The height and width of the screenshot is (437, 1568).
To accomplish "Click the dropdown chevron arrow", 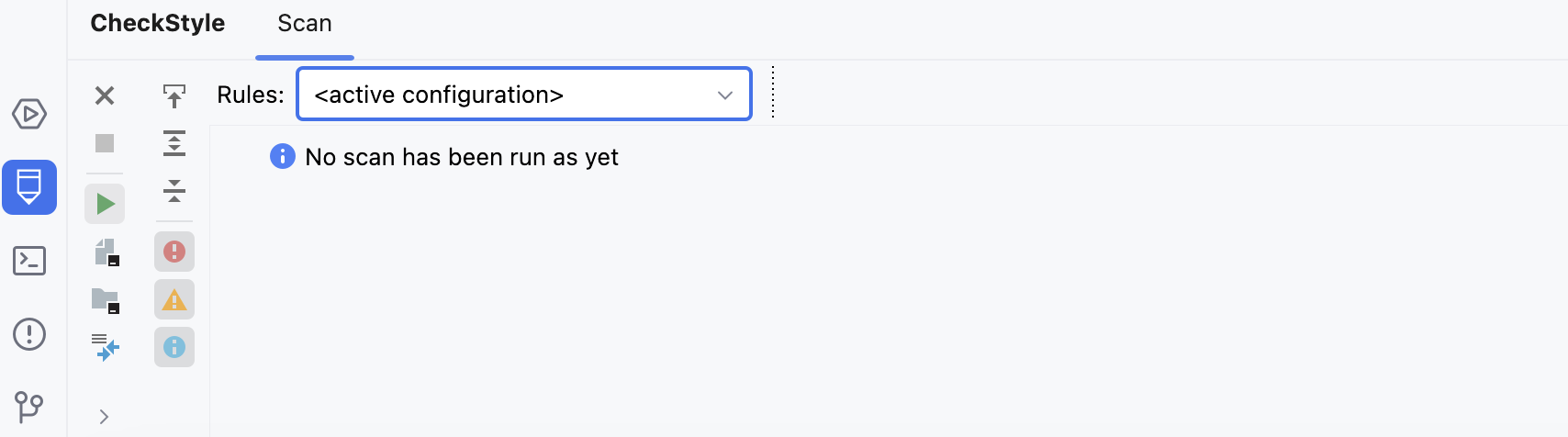I will [x=725, y=95].
